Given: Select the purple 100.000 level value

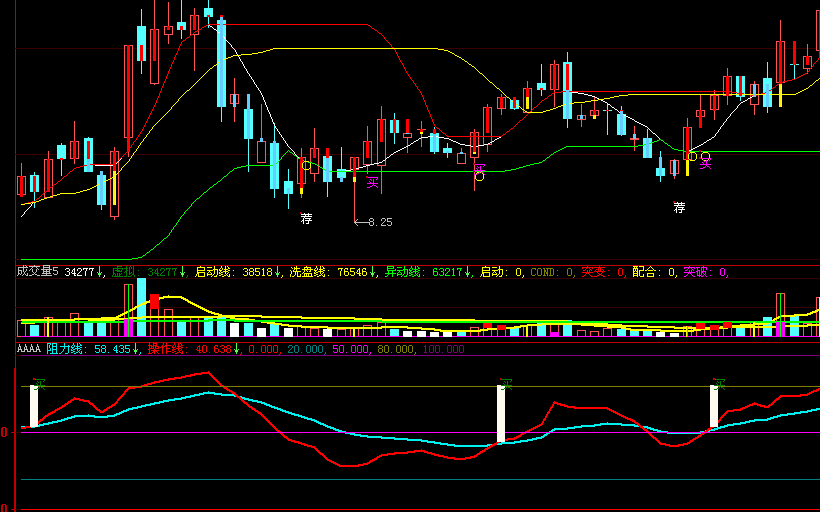Looking at the screenshot, I should click(x=443, y=349).
